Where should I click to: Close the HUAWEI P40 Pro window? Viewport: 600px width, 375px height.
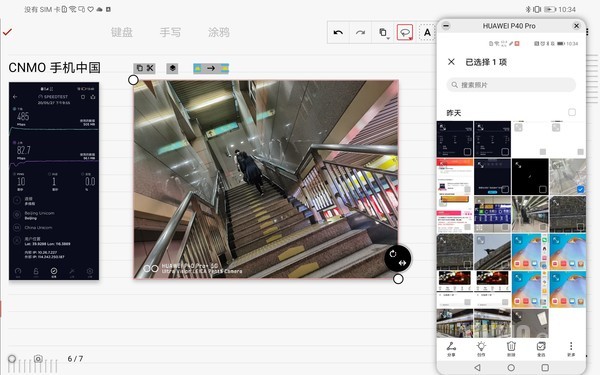tap(576, 26)
